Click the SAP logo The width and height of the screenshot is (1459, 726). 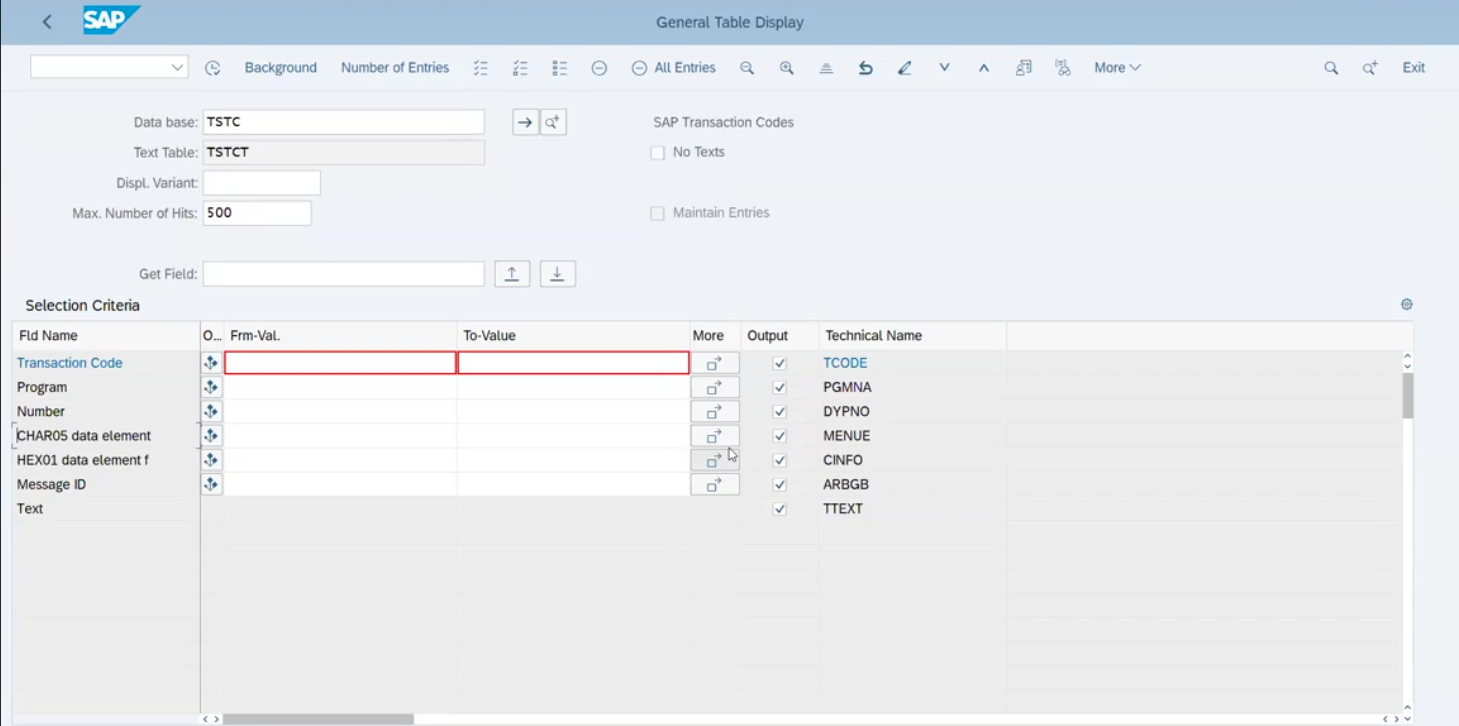coord(111,20)
